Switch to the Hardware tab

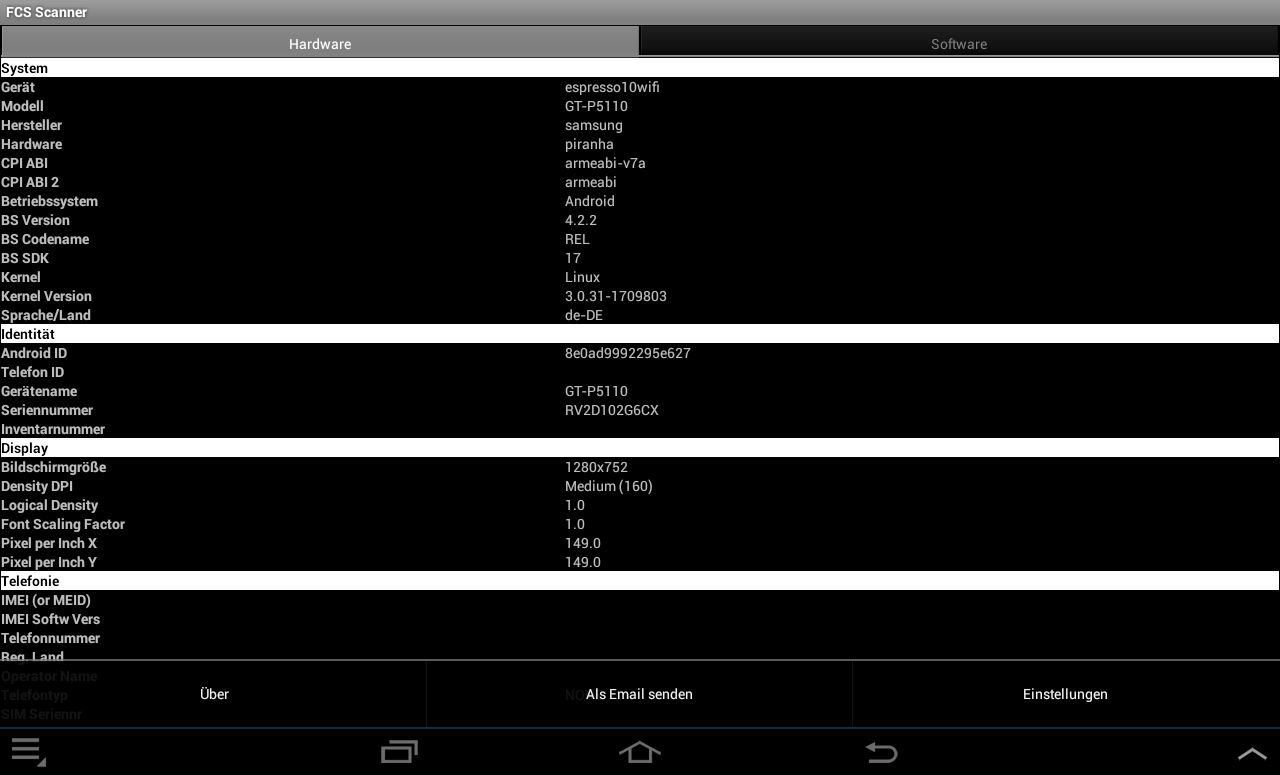pos(320,41)
